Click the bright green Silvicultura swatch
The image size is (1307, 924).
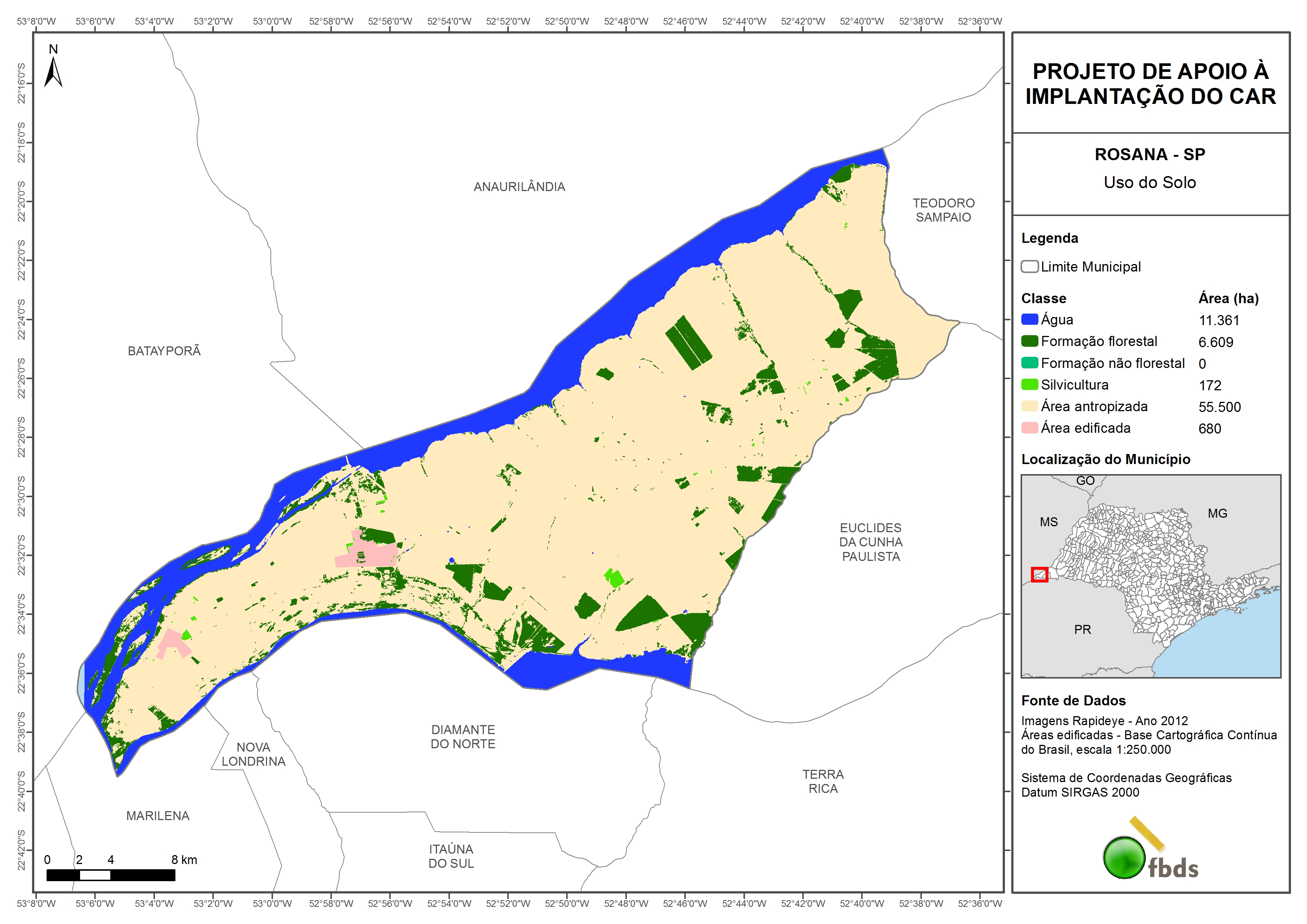pyautogui.click(x=1029, y=384)
